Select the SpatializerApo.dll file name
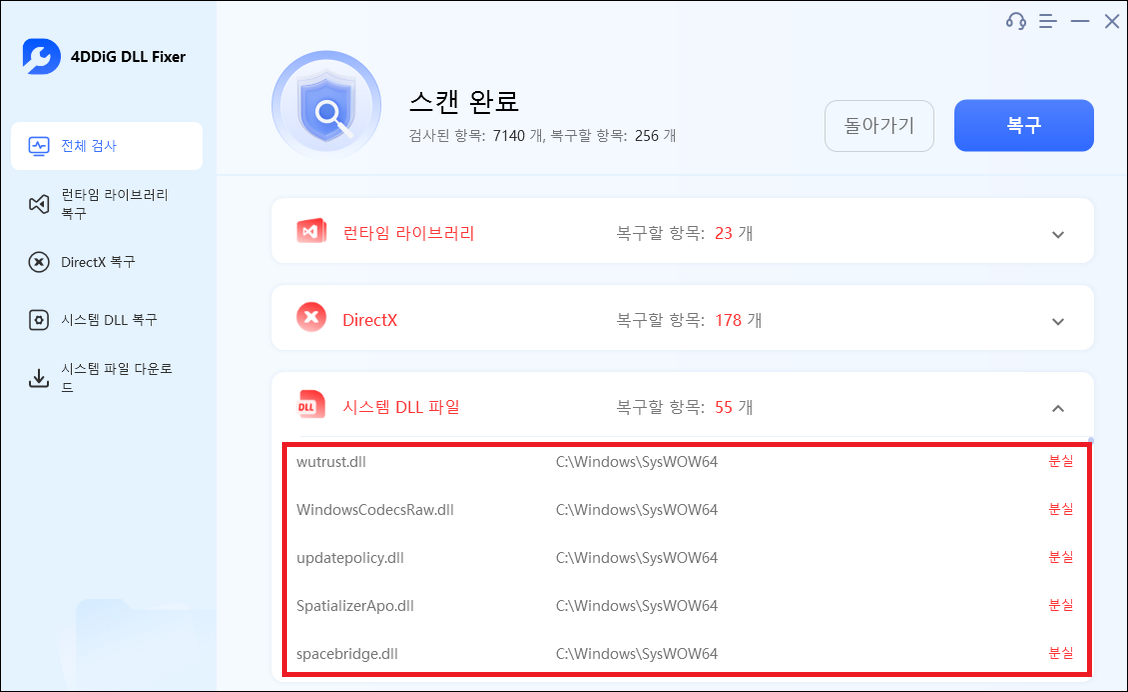This screenshot has width=1128, height=692. tap(355, 606)
